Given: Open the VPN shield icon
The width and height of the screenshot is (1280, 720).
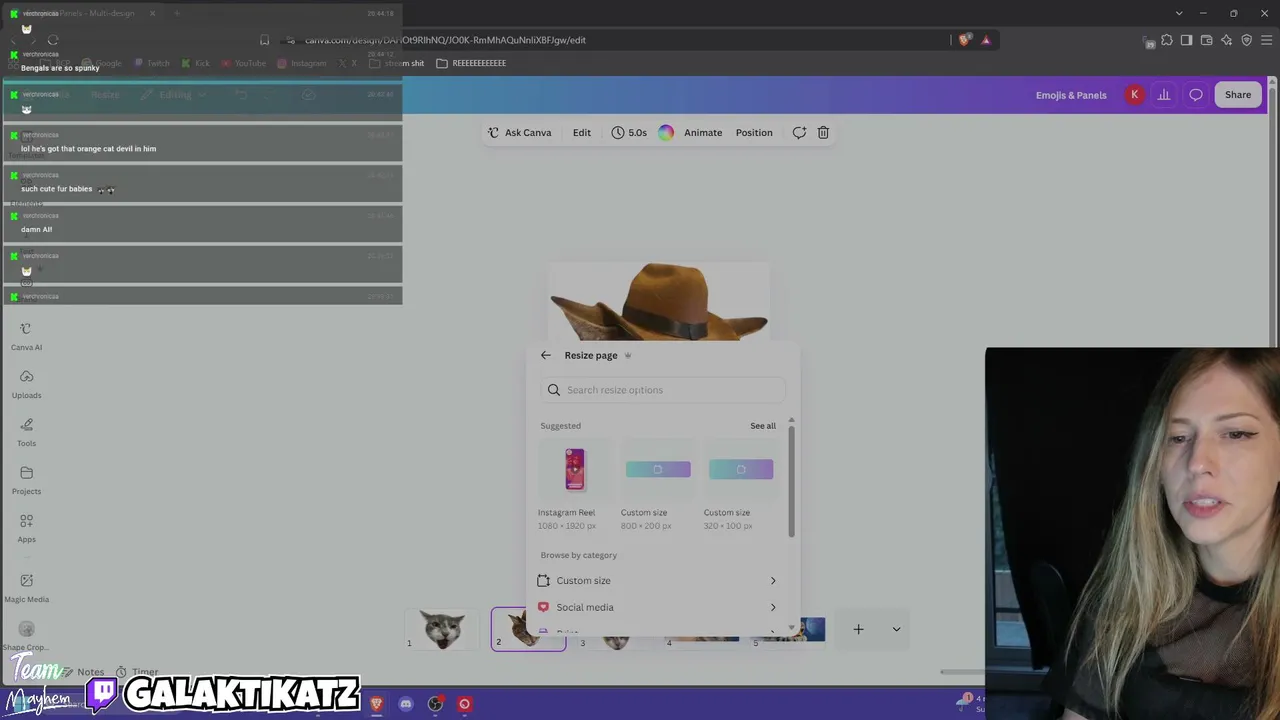Looking at the screenshot, I should click(1246, 40).
